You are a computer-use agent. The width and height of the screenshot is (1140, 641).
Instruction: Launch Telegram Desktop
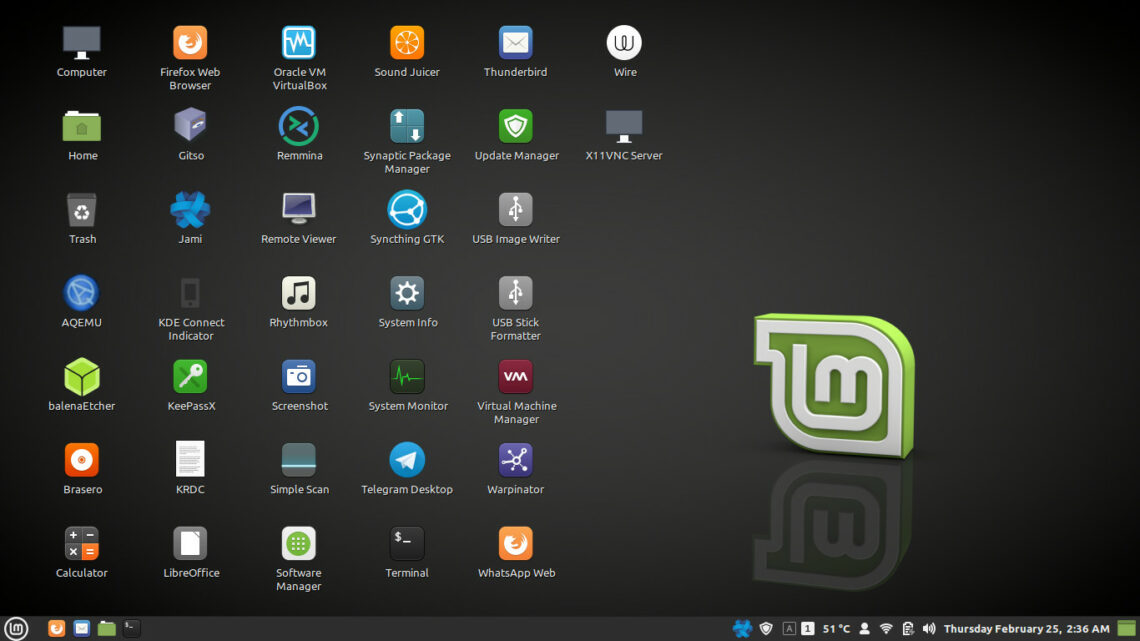(x=407, y=460)
